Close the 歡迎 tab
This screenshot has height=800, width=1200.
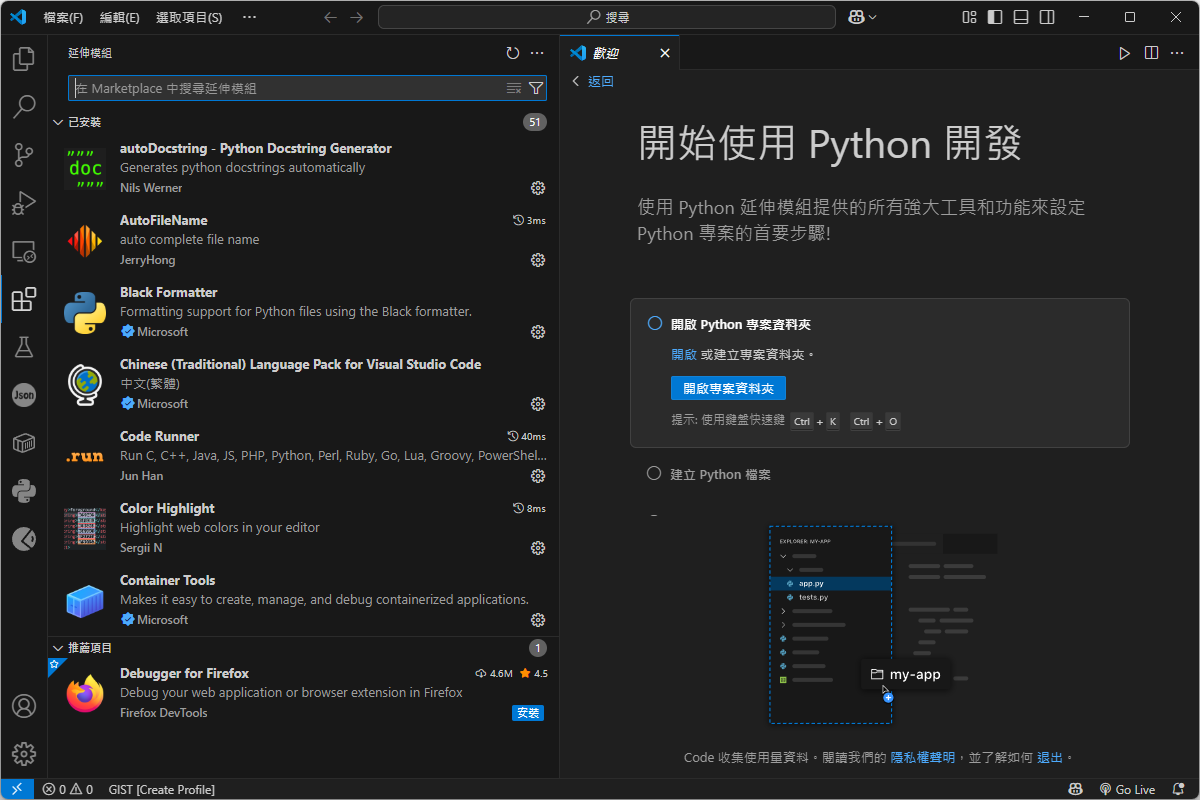click(665, 53)
